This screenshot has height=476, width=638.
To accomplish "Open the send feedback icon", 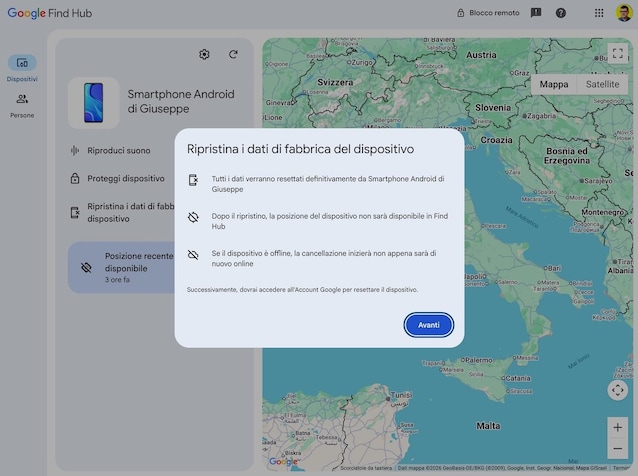I will (x=536, y=13).
